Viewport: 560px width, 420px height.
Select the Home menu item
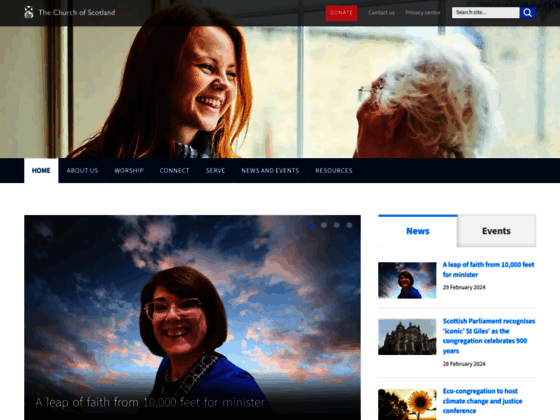coord(41,171)
